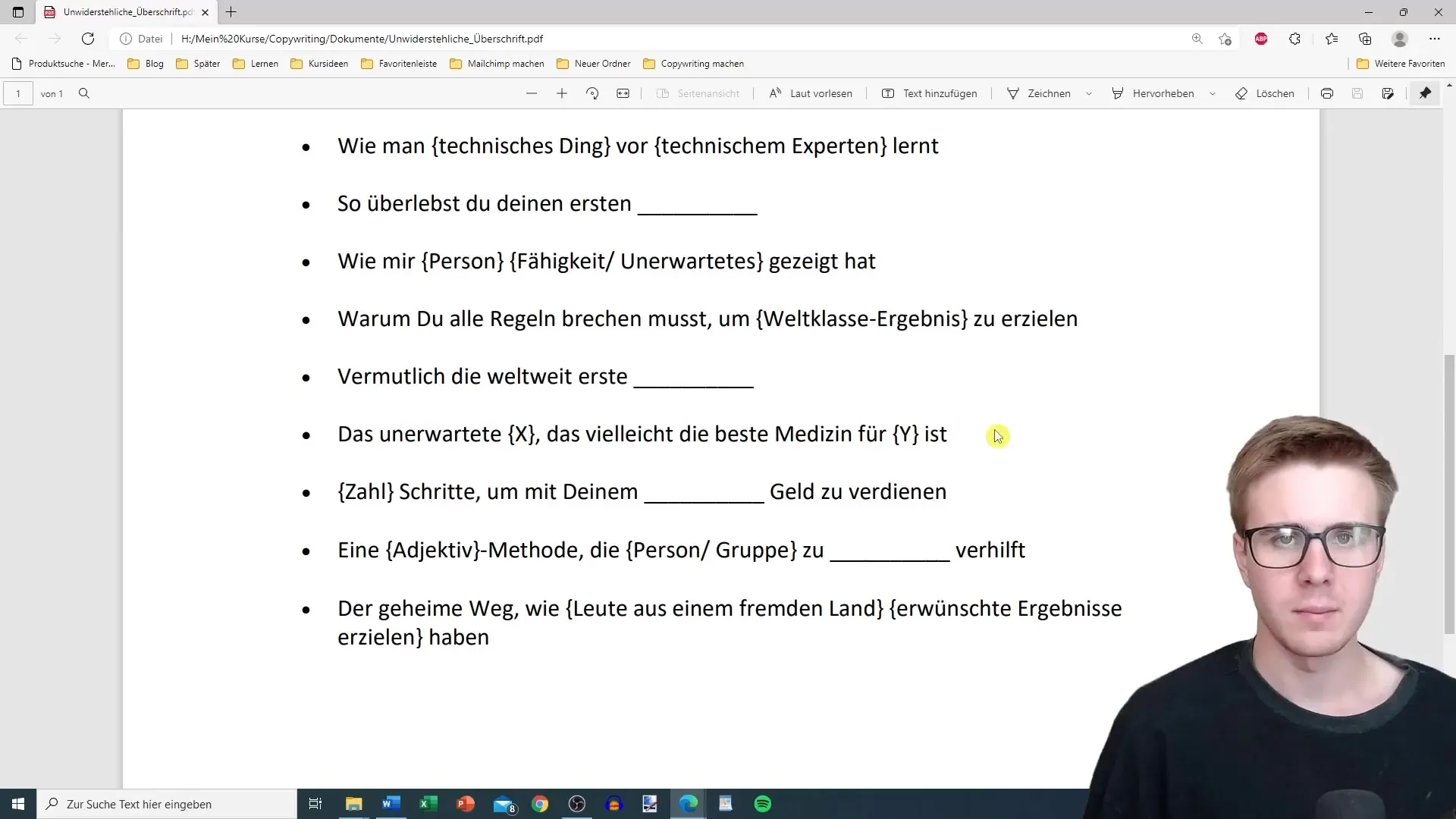
Task: Open Task View on the taskbar
Action: coord(315,804)
